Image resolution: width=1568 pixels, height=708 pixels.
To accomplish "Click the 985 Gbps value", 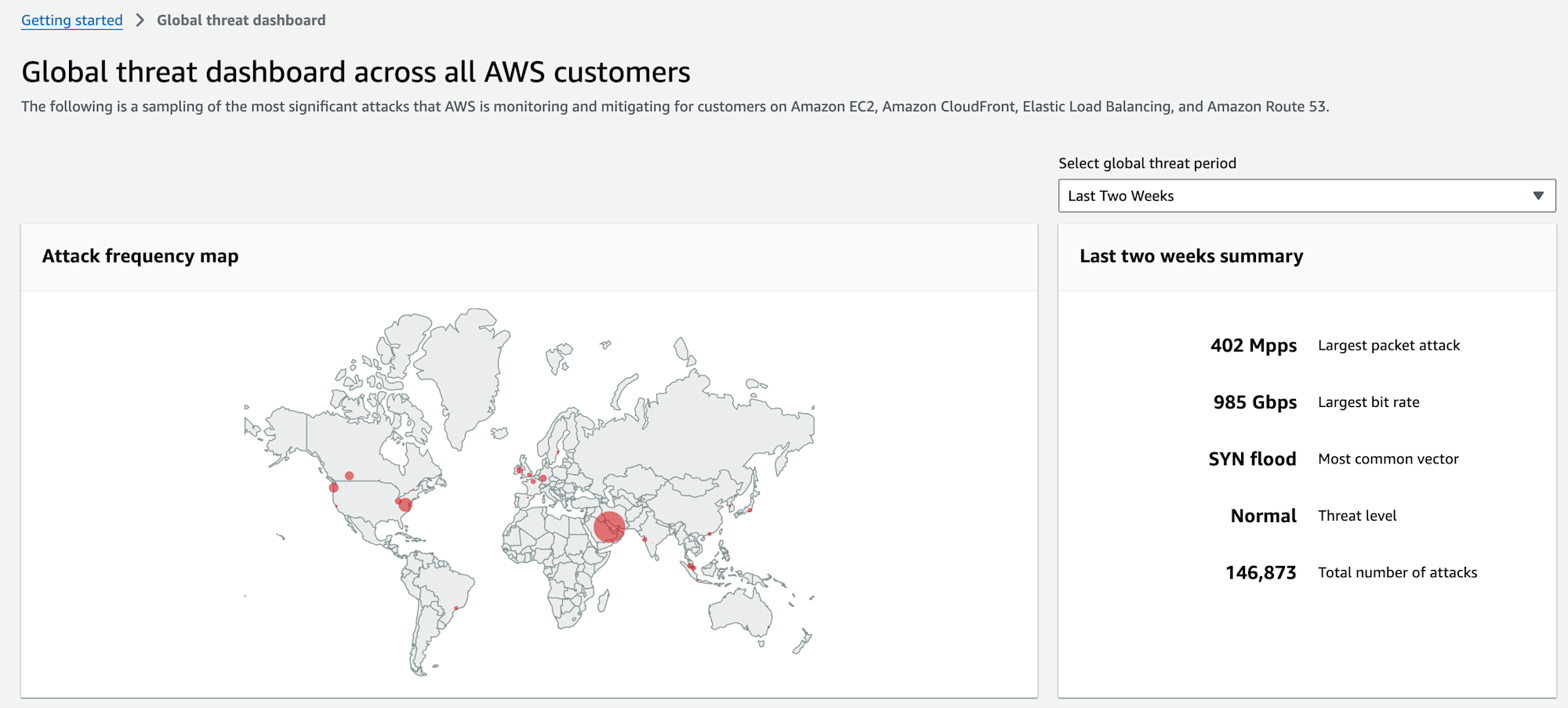I will click(x=1255, y=402).
